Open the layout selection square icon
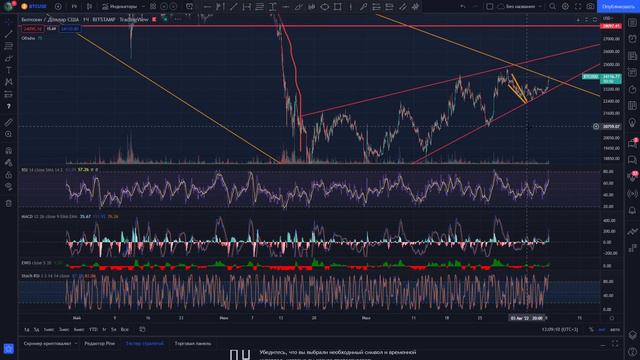This screenshot has width=640, height=360. 489,7
